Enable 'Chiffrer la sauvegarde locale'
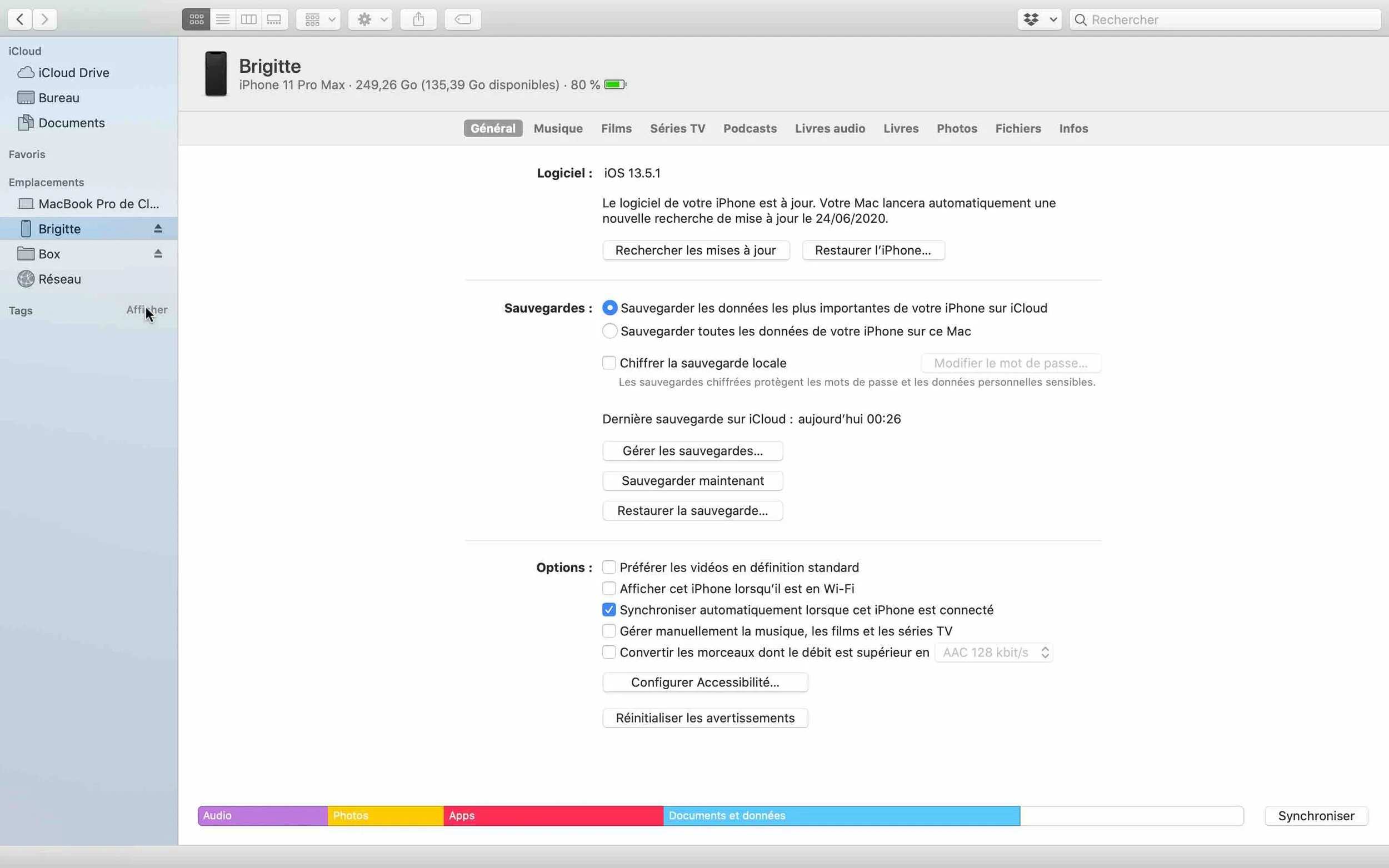The image size is (1389, 868). click(608, 362)
